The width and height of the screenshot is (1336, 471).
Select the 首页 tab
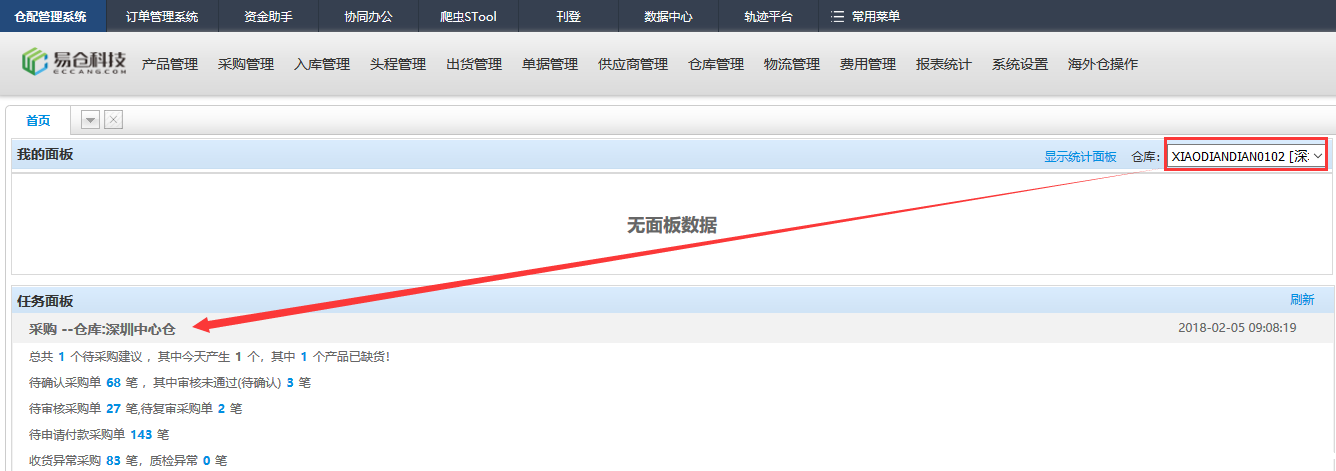[38, 120]
